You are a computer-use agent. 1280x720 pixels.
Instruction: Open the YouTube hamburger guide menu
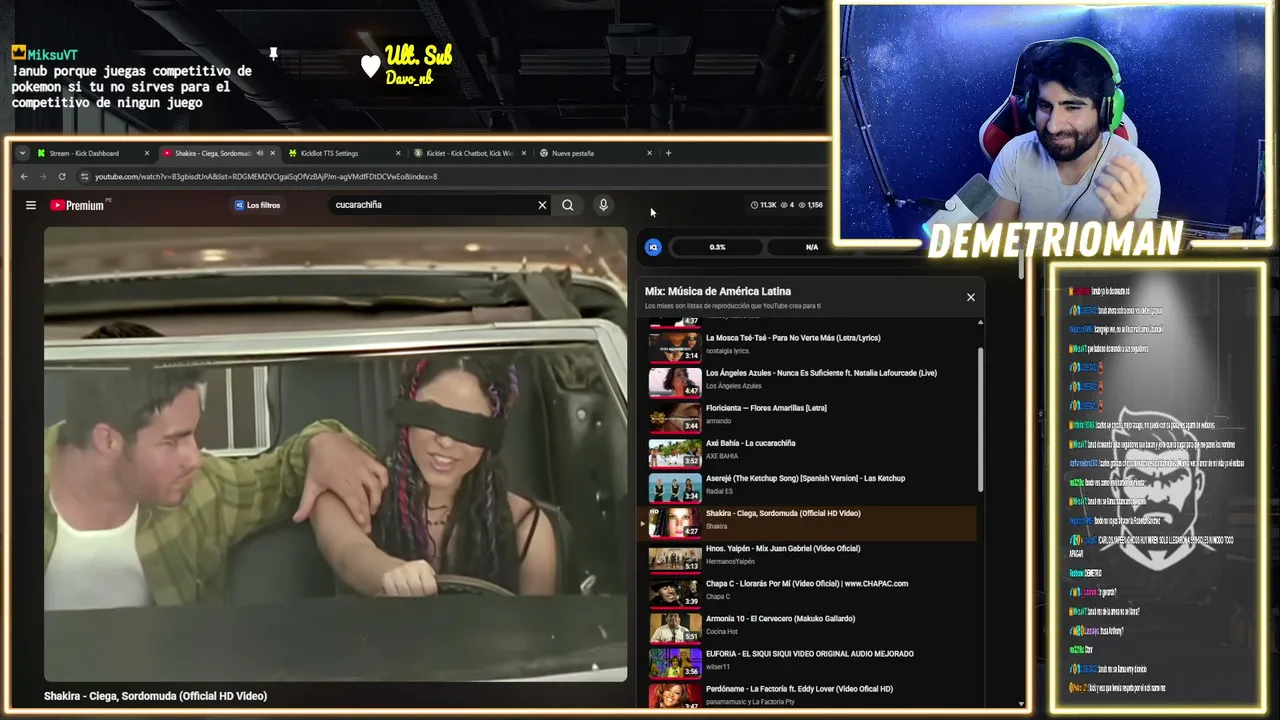point(31,205)
